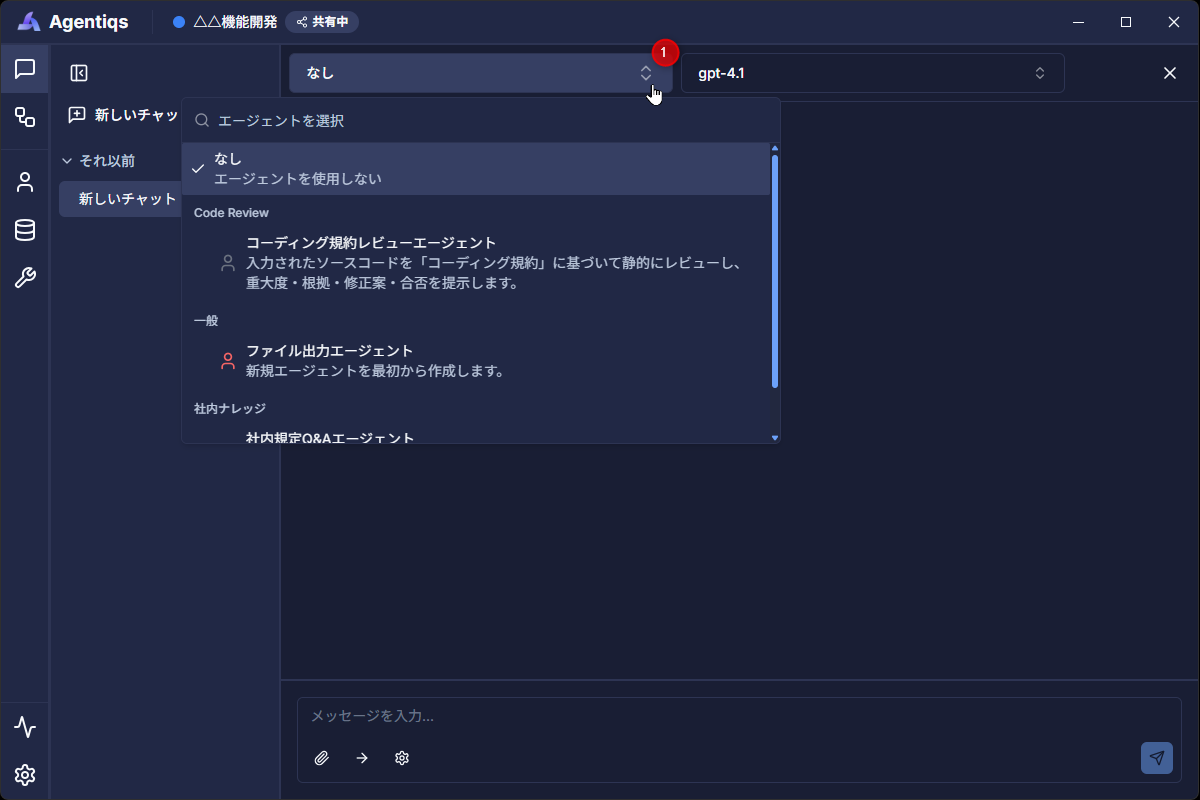Image resolution: width=1200 pixels, height=800 pixels.
Task: Click the arrow icon below message input
Action: click(x=362, y=758)
